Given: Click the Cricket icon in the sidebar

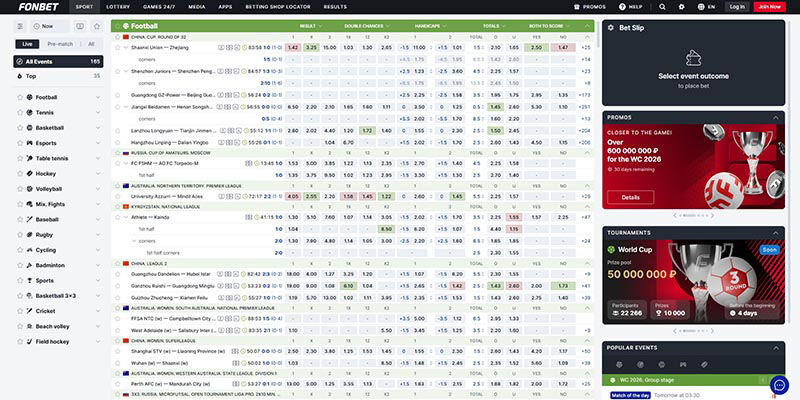Looking at the screenshot, I should (x=30, y=311).
